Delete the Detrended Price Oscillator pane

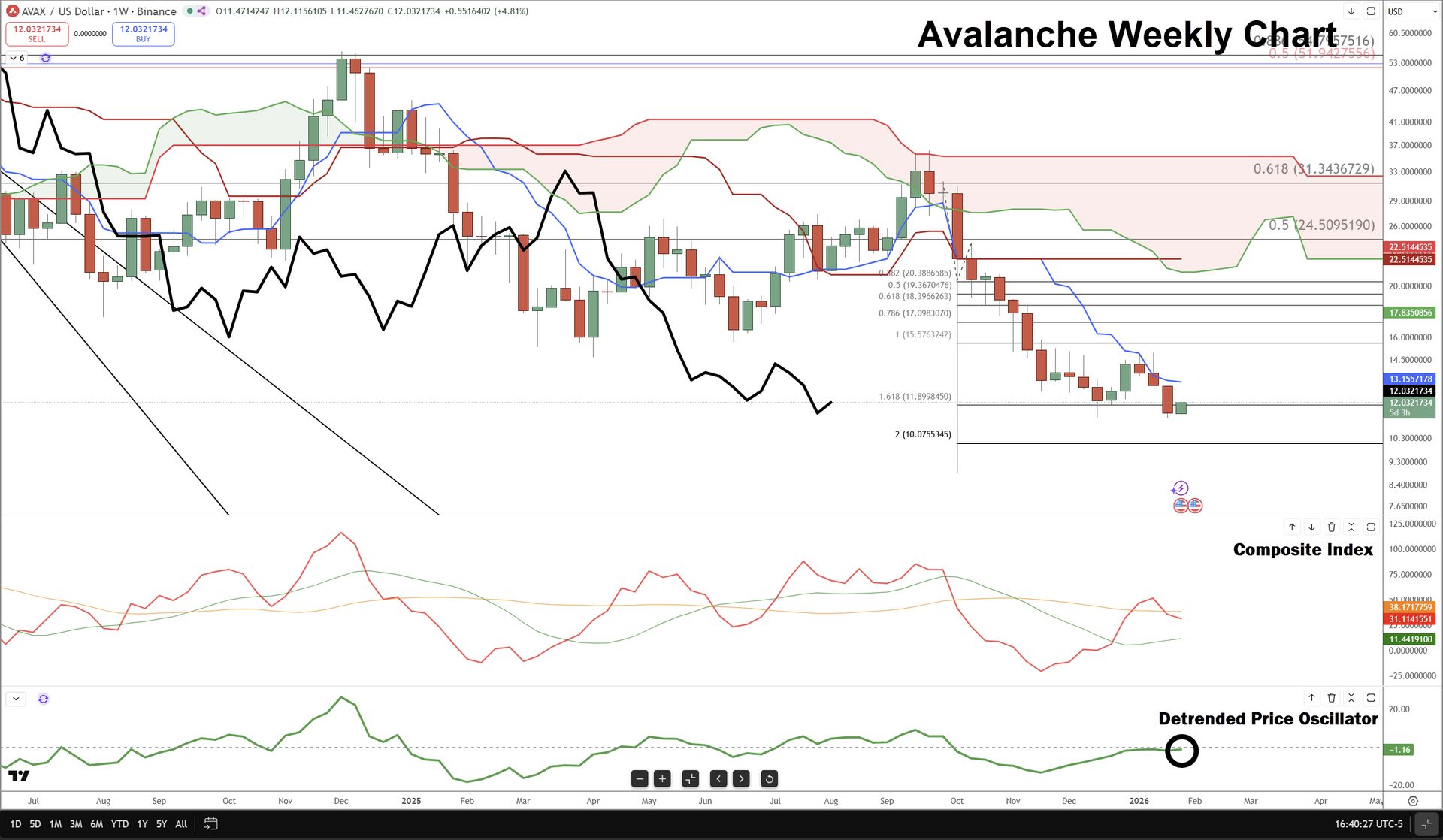pos(1331,698)
